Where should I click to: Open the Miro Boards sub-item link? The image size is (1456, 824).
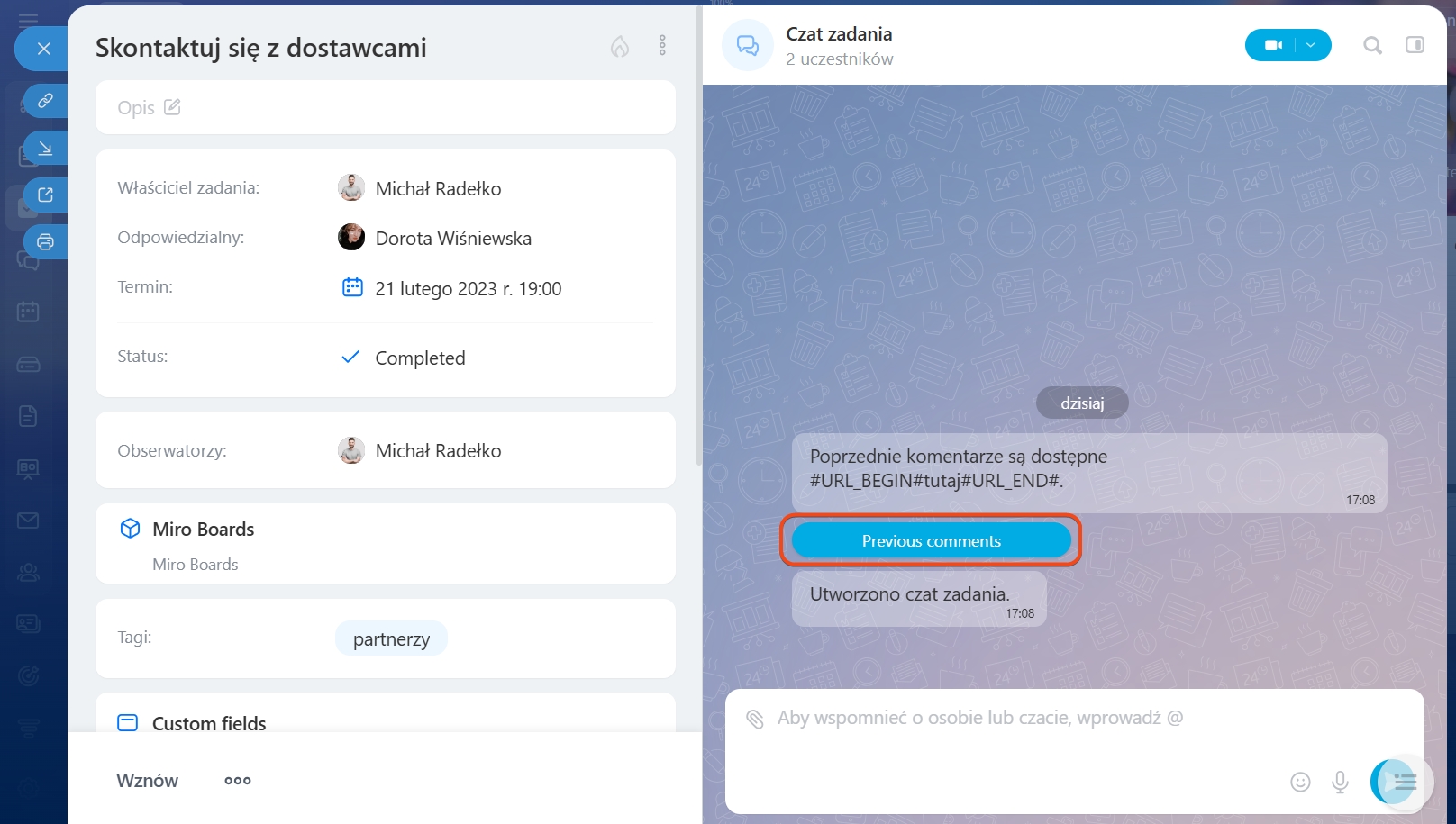pyautogui.click(x=196, y=565)
